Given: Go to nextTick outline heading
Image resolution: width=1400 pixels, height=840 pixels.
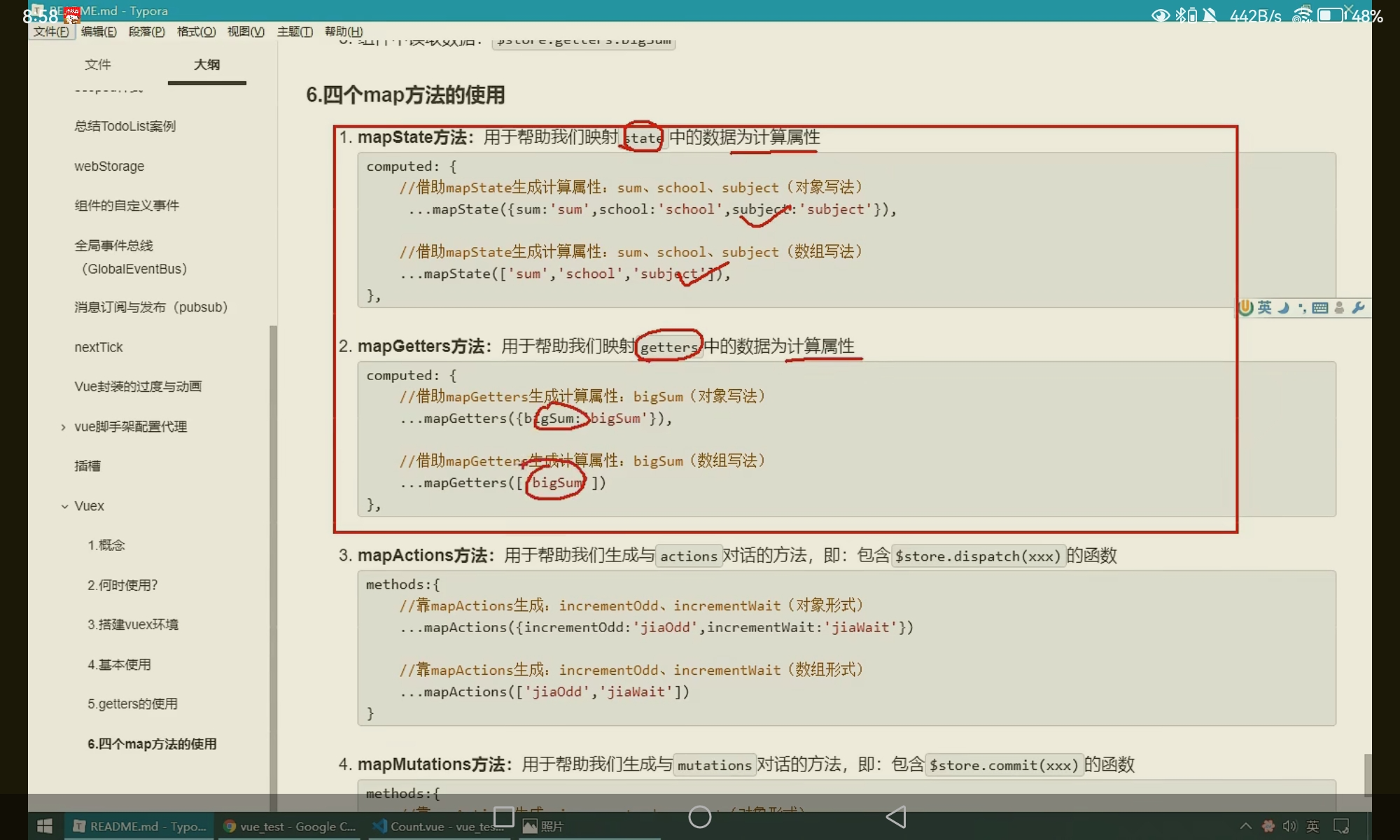Looking at the screenshot, I should (x=99, y=347).
